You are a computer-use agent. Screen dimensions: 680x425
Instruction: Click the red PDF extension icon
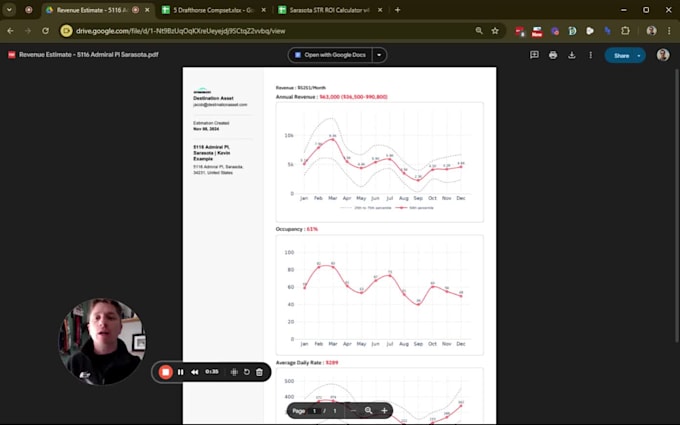coord(520,31)
